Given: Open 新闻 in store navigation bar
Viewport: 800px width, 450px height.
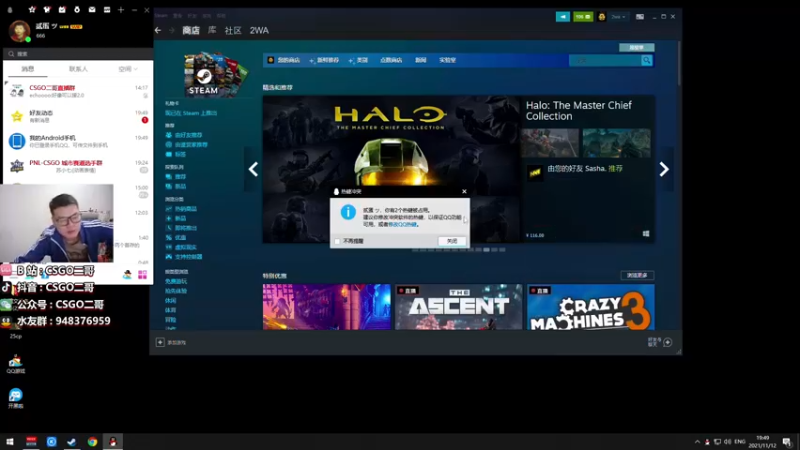Looking at the screenshot, I should (420, 60).
